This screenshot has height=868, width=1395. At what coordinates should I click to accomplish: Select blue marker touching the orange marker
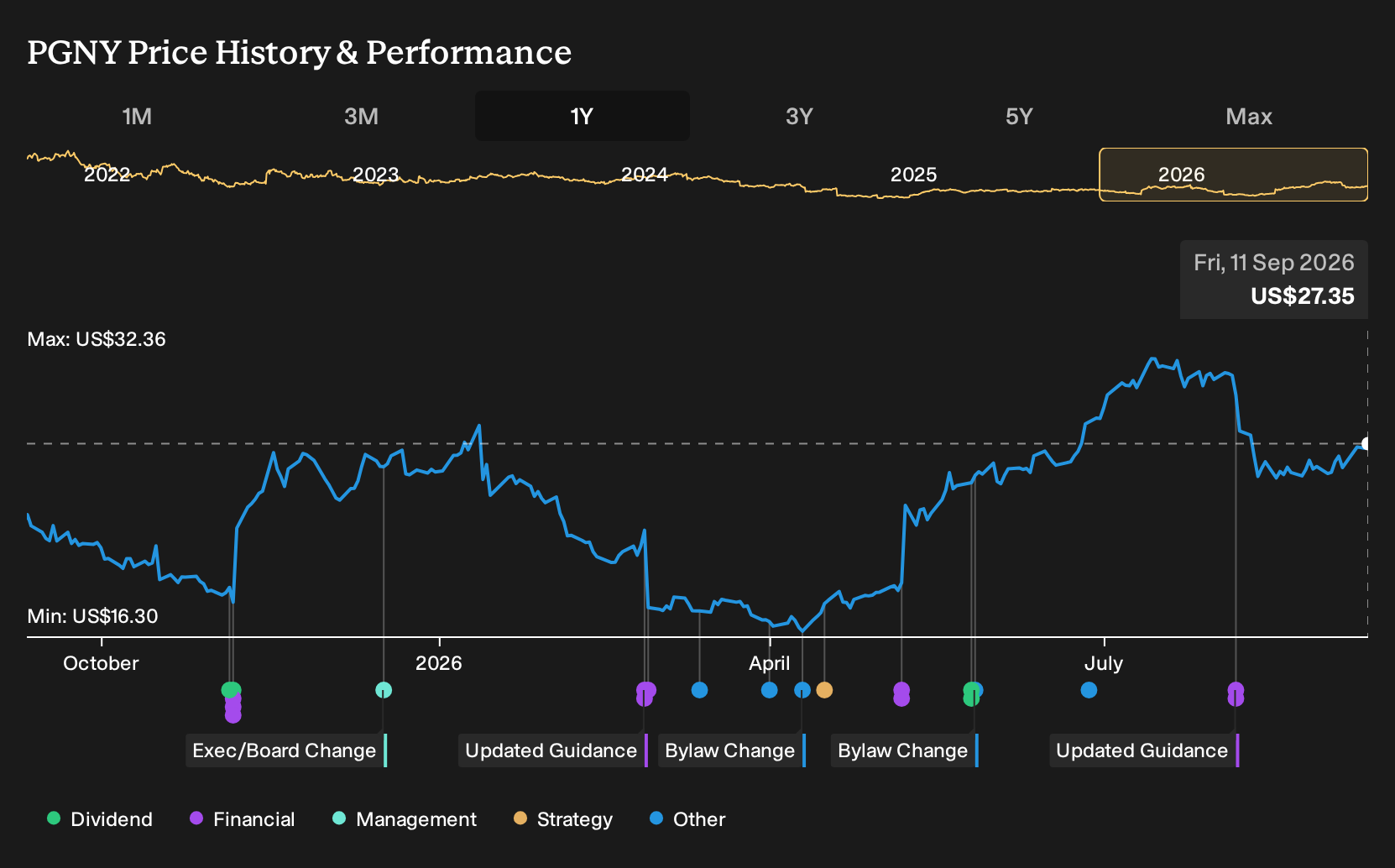coord(802,690)
